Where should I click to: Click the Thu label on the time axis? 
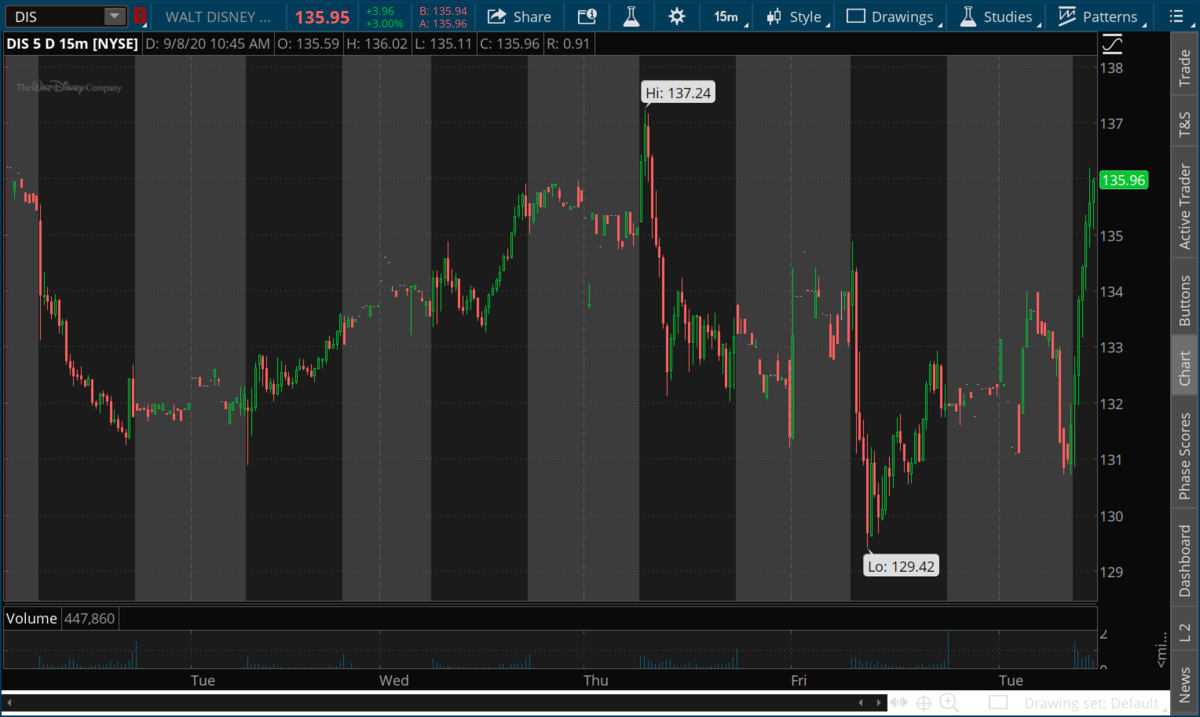pos(596,681)
